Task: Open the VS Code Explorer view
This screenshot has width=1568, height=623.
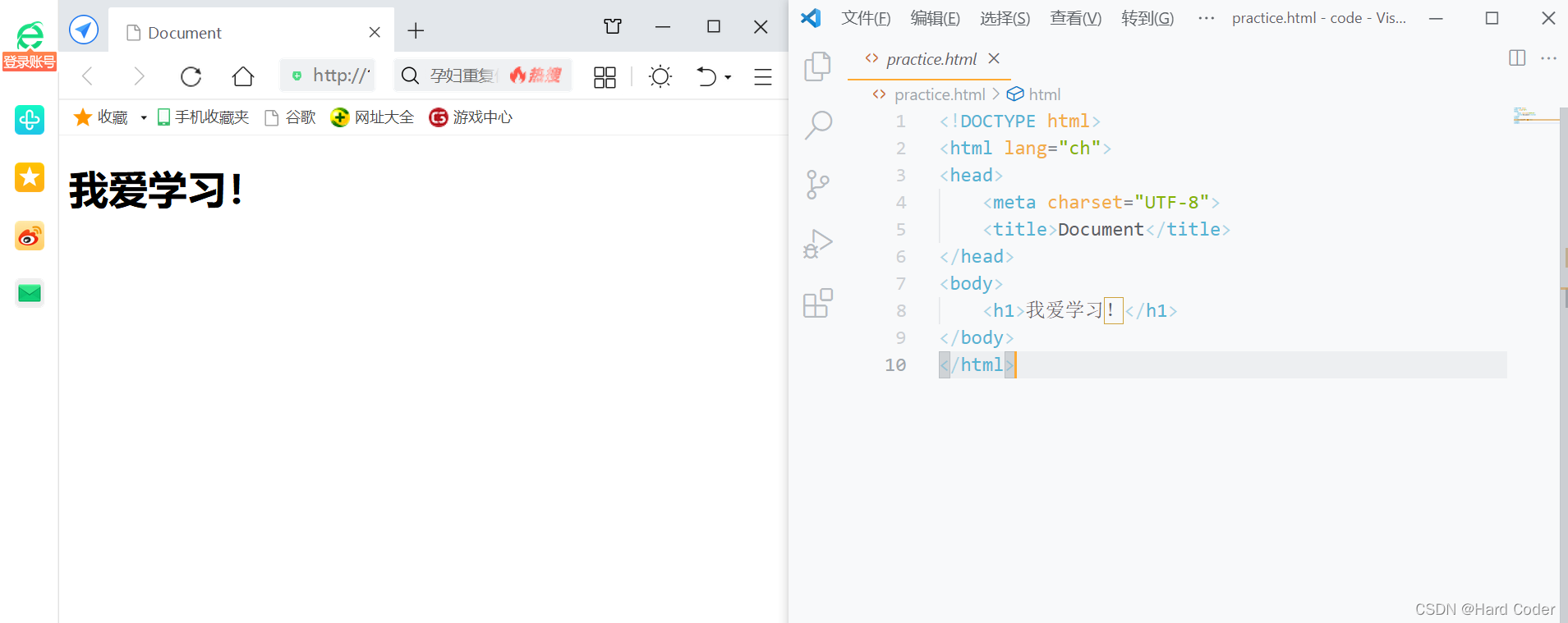Action: [817, 66]
